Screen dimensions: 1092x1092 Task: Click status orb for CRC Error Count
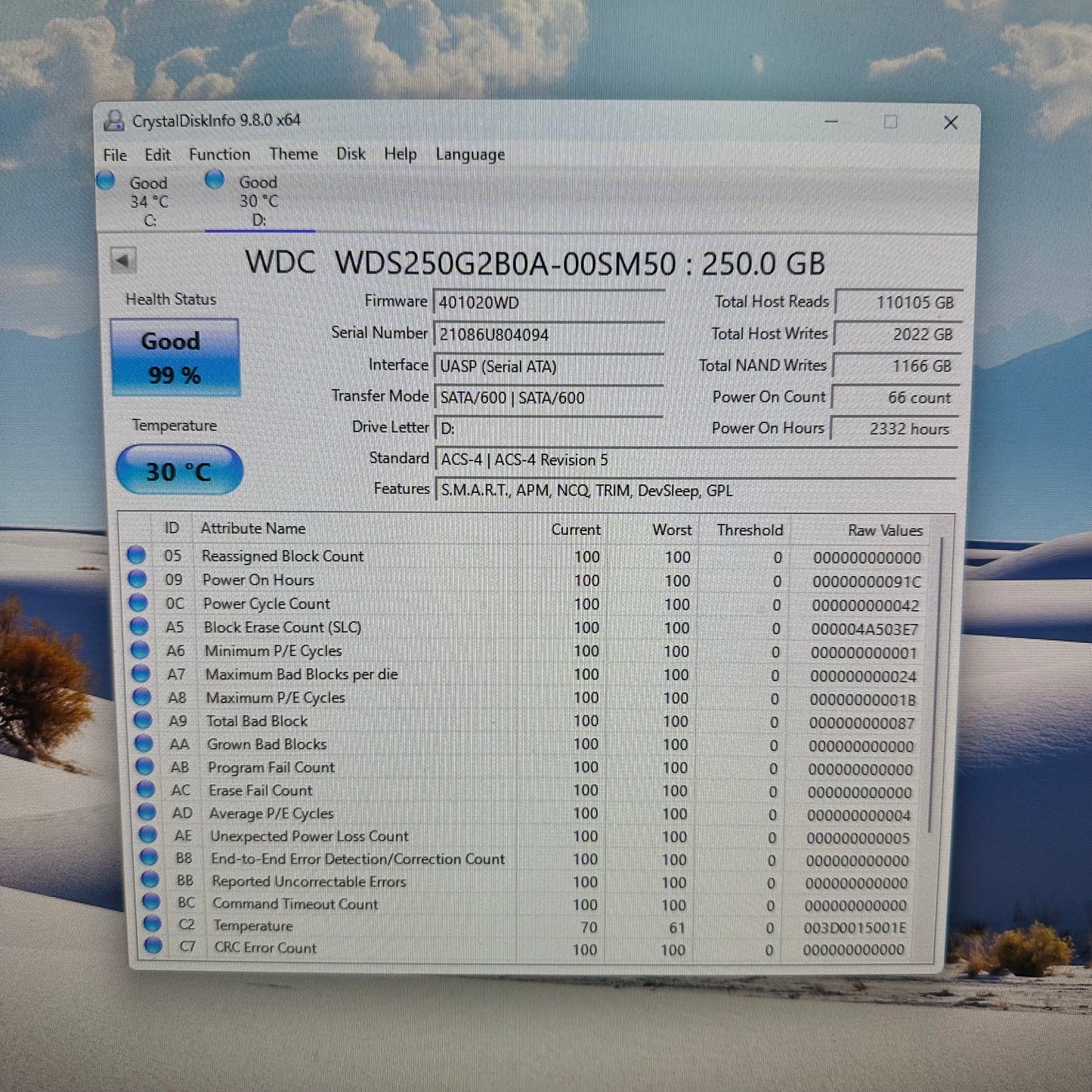(x=153, y=945)
